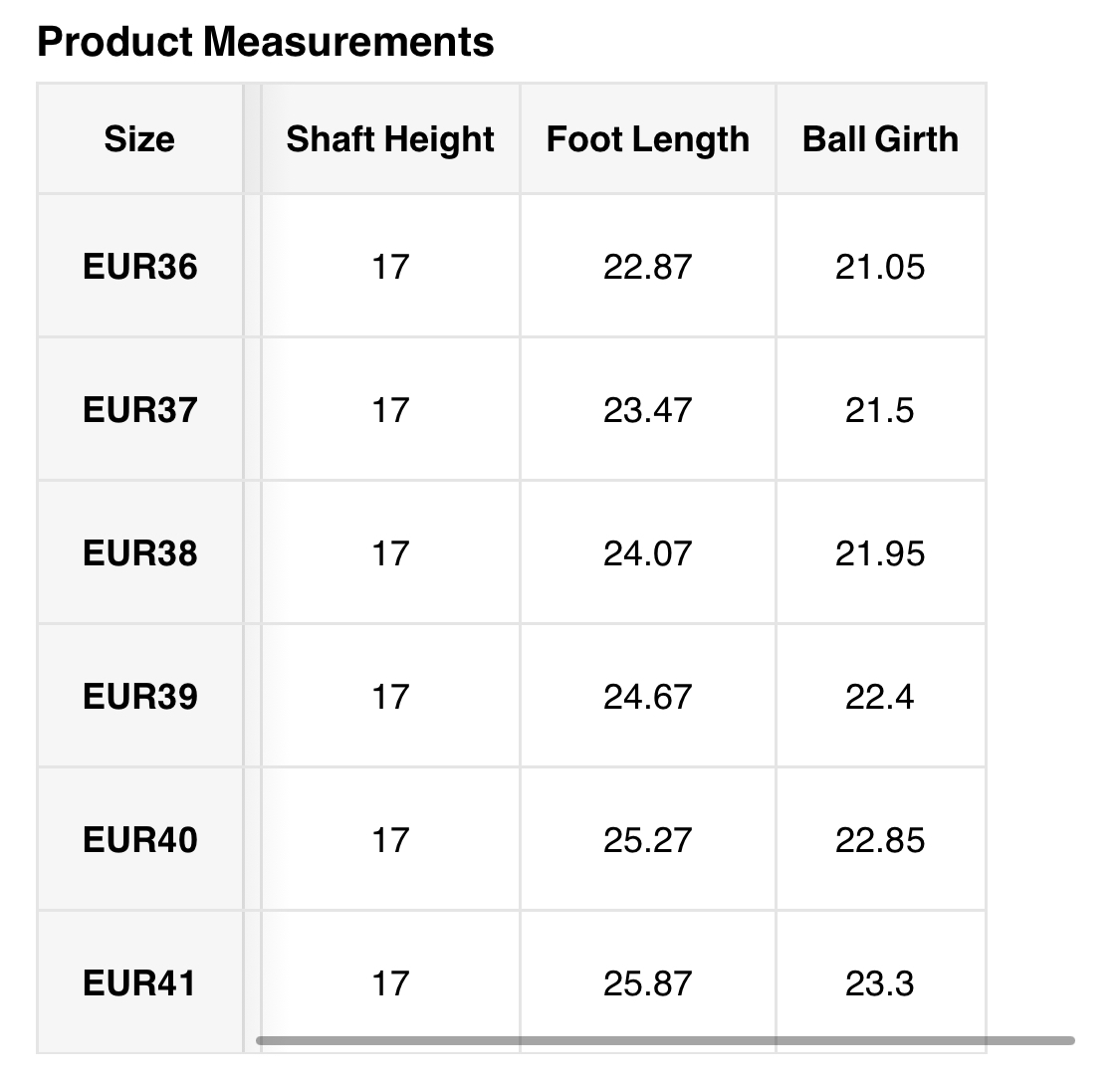Select the EUR36 row label
The image size is (1120, 1084).
click(x=140, y=267)
